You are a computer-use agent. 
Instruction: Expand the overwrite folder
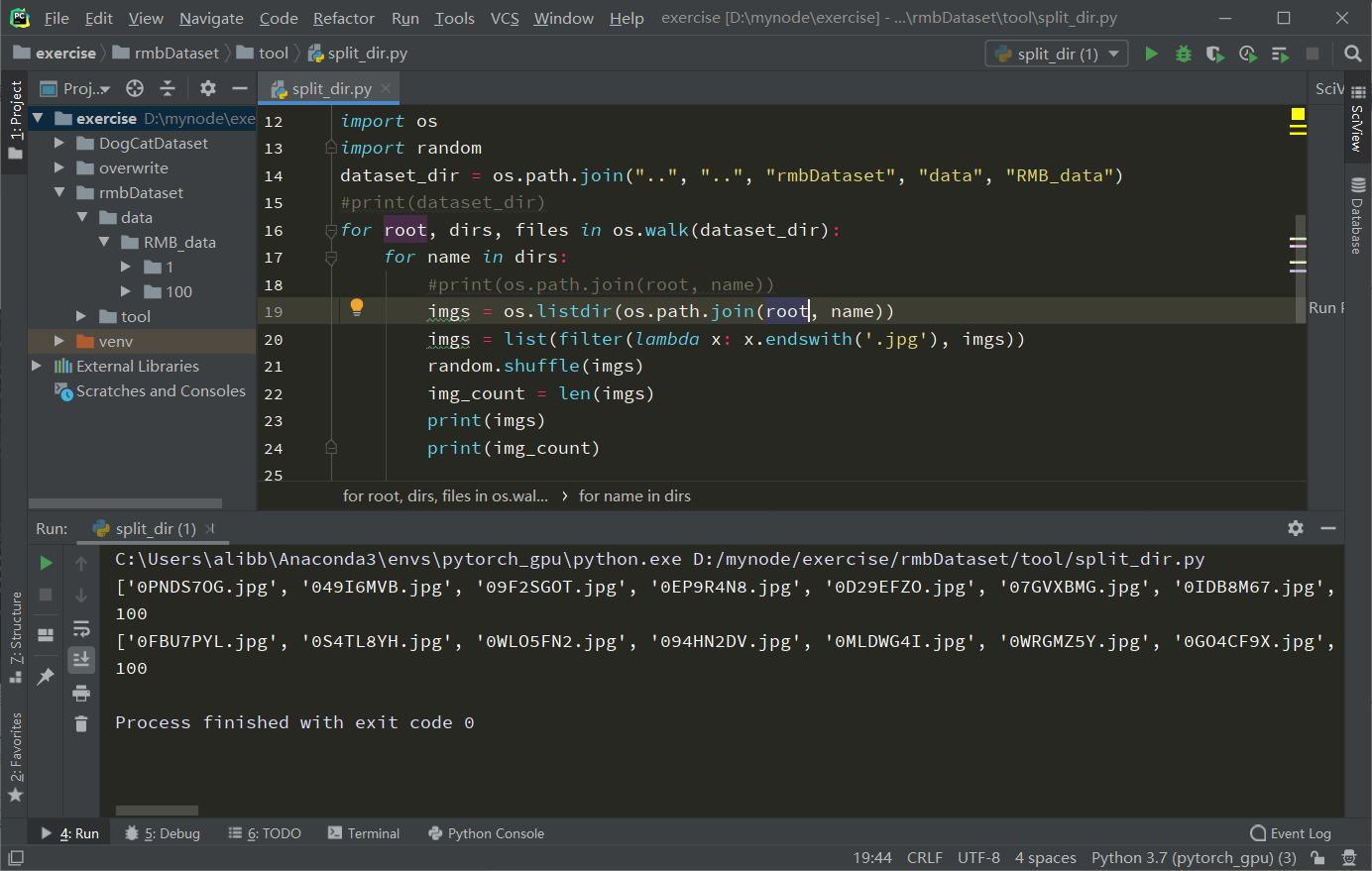tap(59, 167)
